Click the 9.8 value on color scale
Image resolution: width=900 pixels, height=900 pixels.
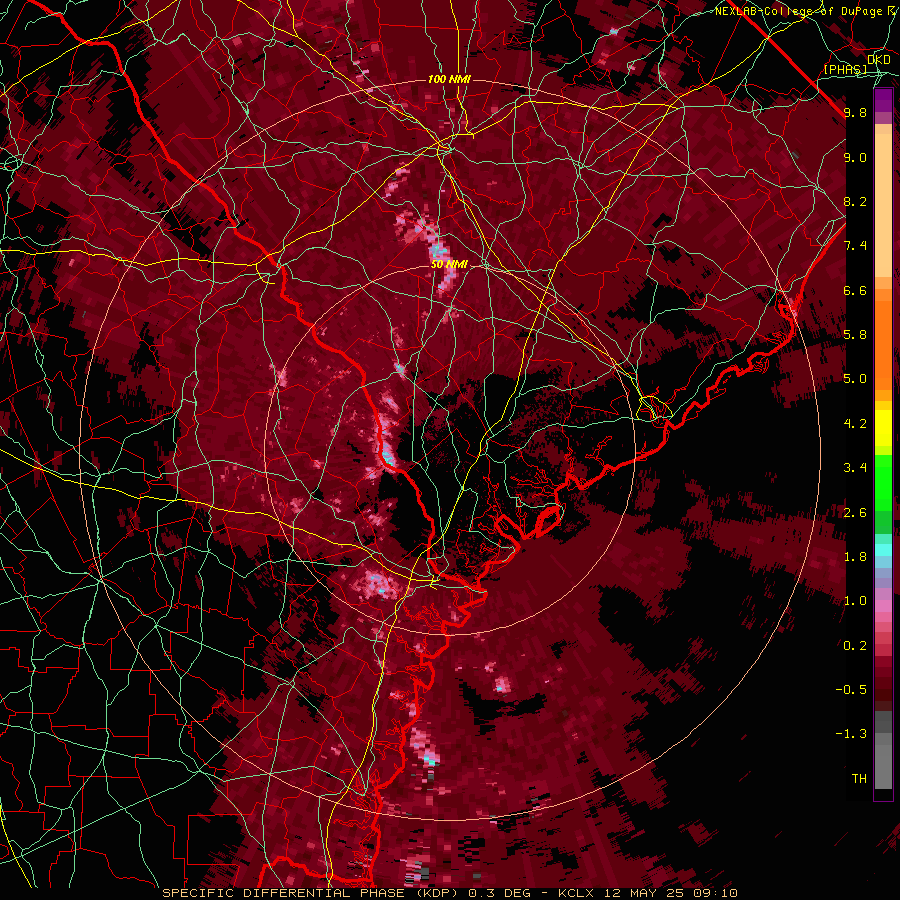pyautogui.click(x=855, y=112)
